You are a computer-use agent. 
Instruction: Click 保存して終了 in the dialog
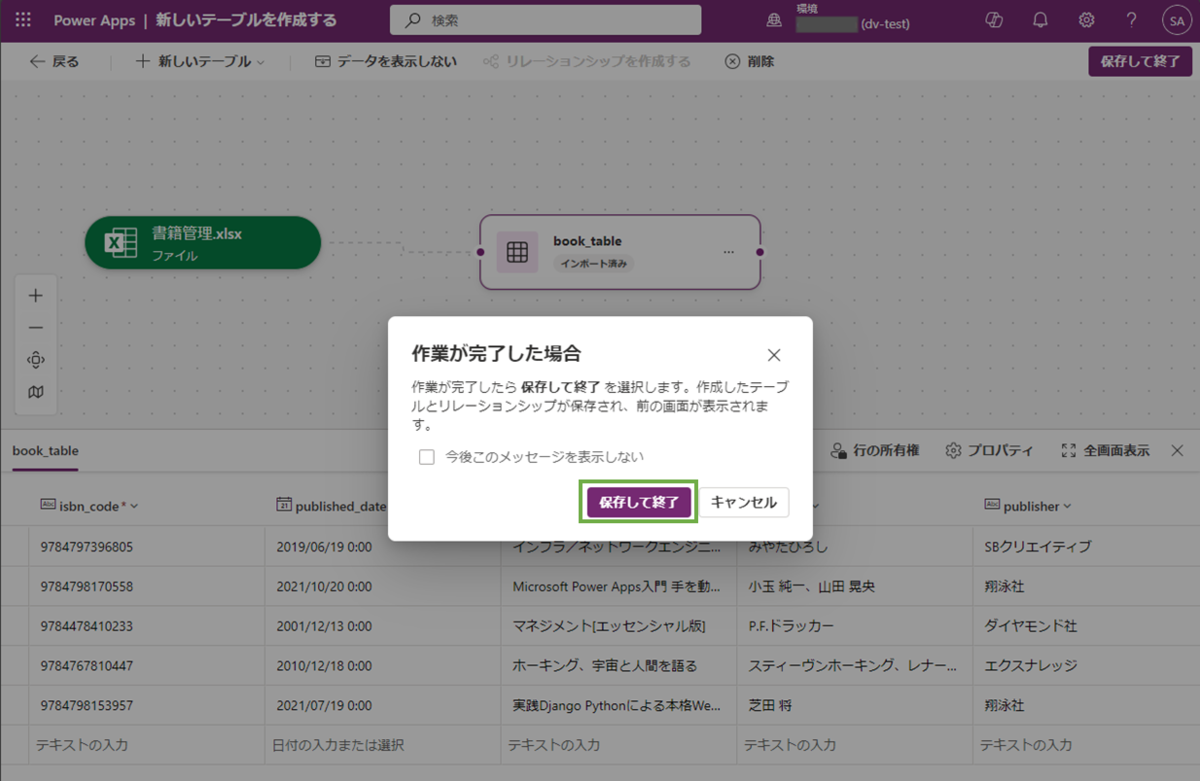click(x=638, y=502)
